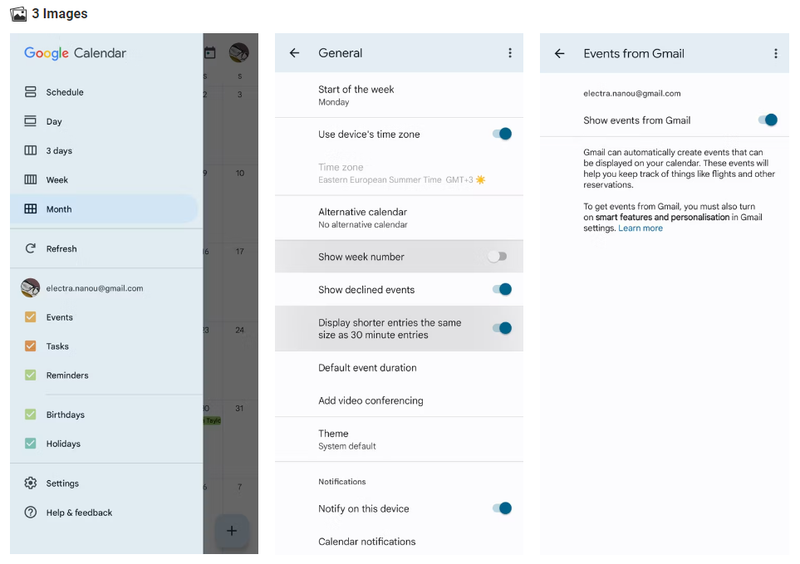Open the Schedule view icon in drawer
Image resolution: width=800 pixels, height=564 pixels.
31,92
